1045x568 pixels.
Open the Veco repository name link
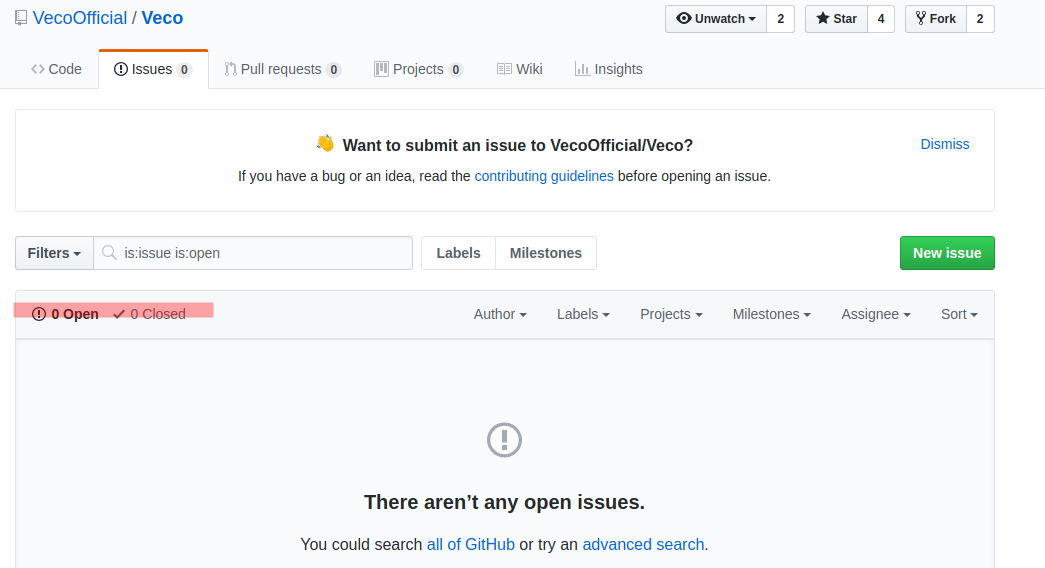point(162,18)
